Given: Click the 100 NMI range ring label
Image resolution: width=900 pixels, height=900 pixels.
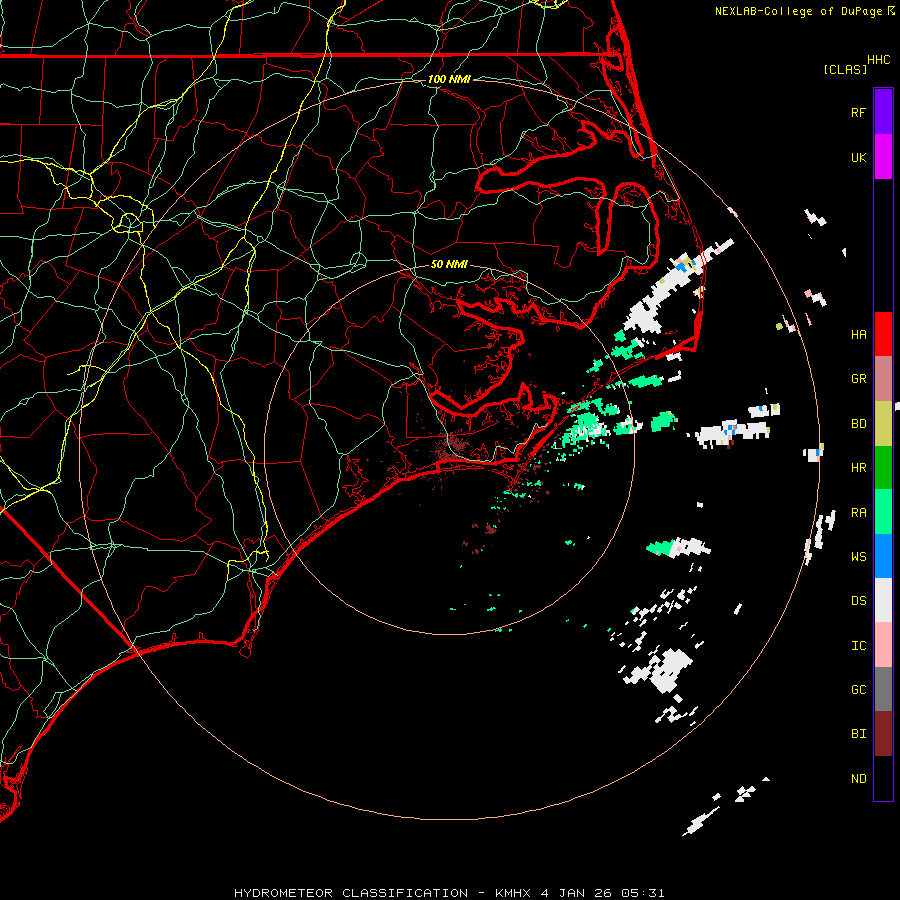Looking at the screenshot, I should point(449,79).
